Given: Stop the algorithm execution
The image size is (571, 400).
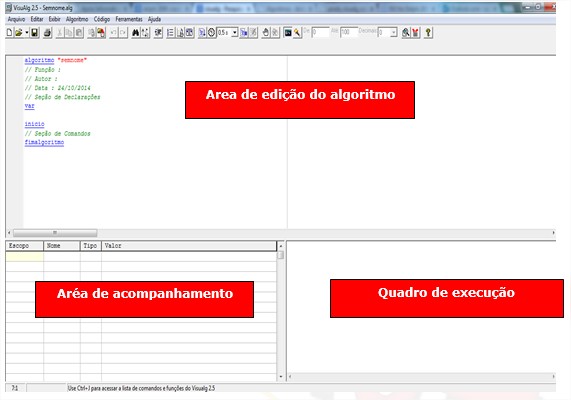Looking at the screenshot, I should tap(253, 33).
